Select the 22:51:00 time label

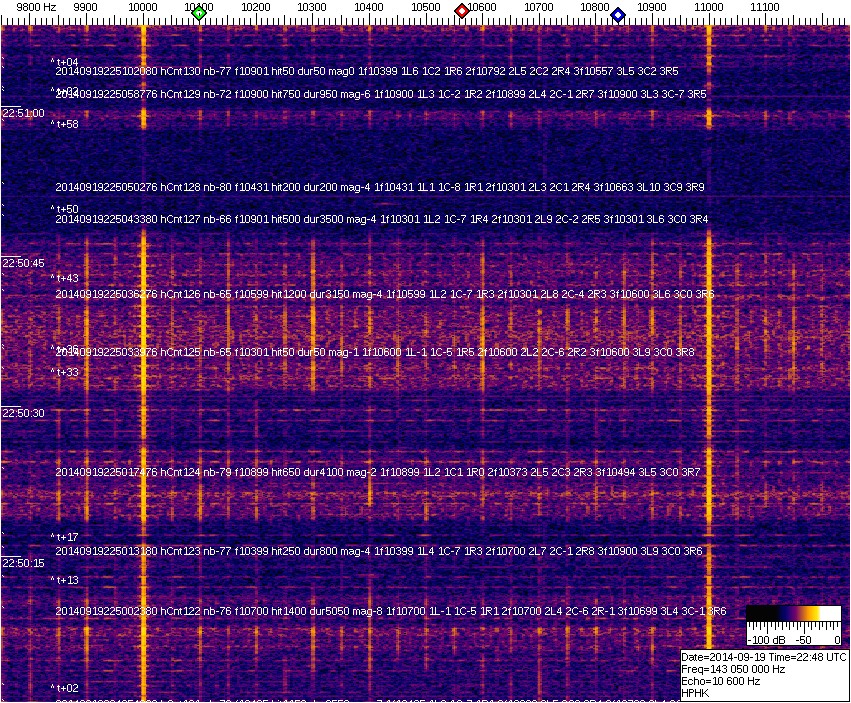point(23,114)
